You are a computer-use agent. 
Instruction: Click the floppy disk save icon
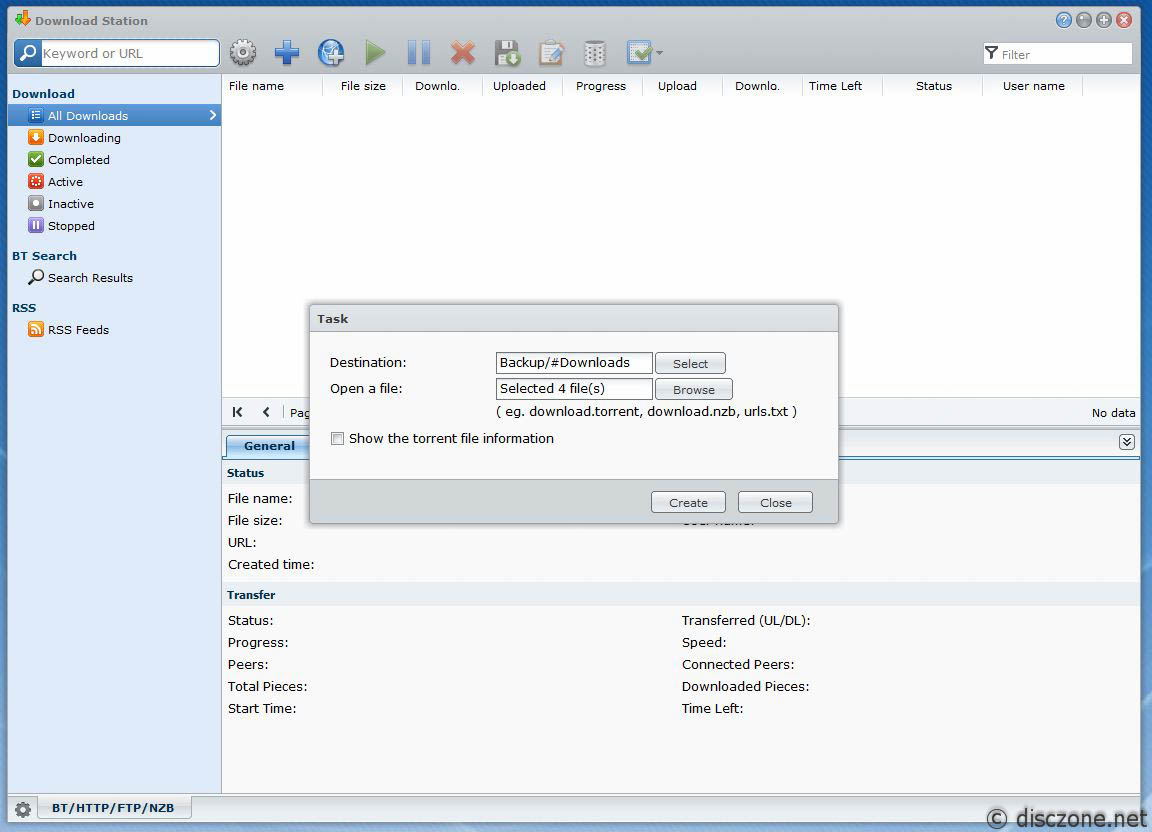click(x=507, y=53)
